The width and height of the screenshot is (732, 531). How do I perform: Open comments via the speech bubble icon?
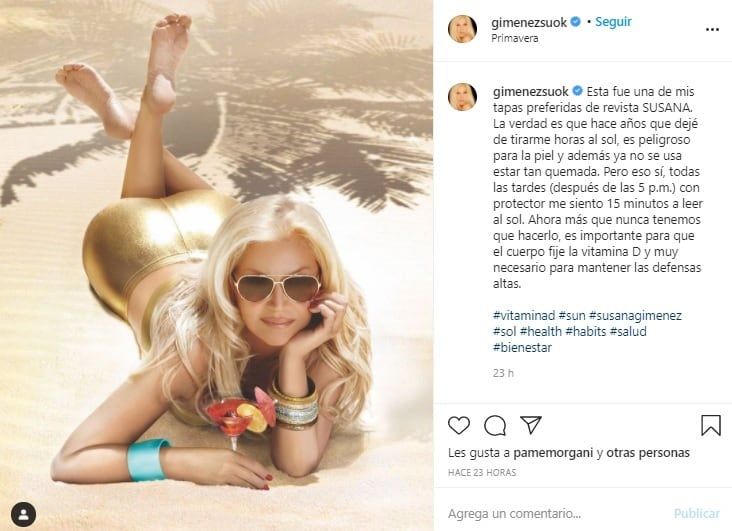click(x=495, y=425)
